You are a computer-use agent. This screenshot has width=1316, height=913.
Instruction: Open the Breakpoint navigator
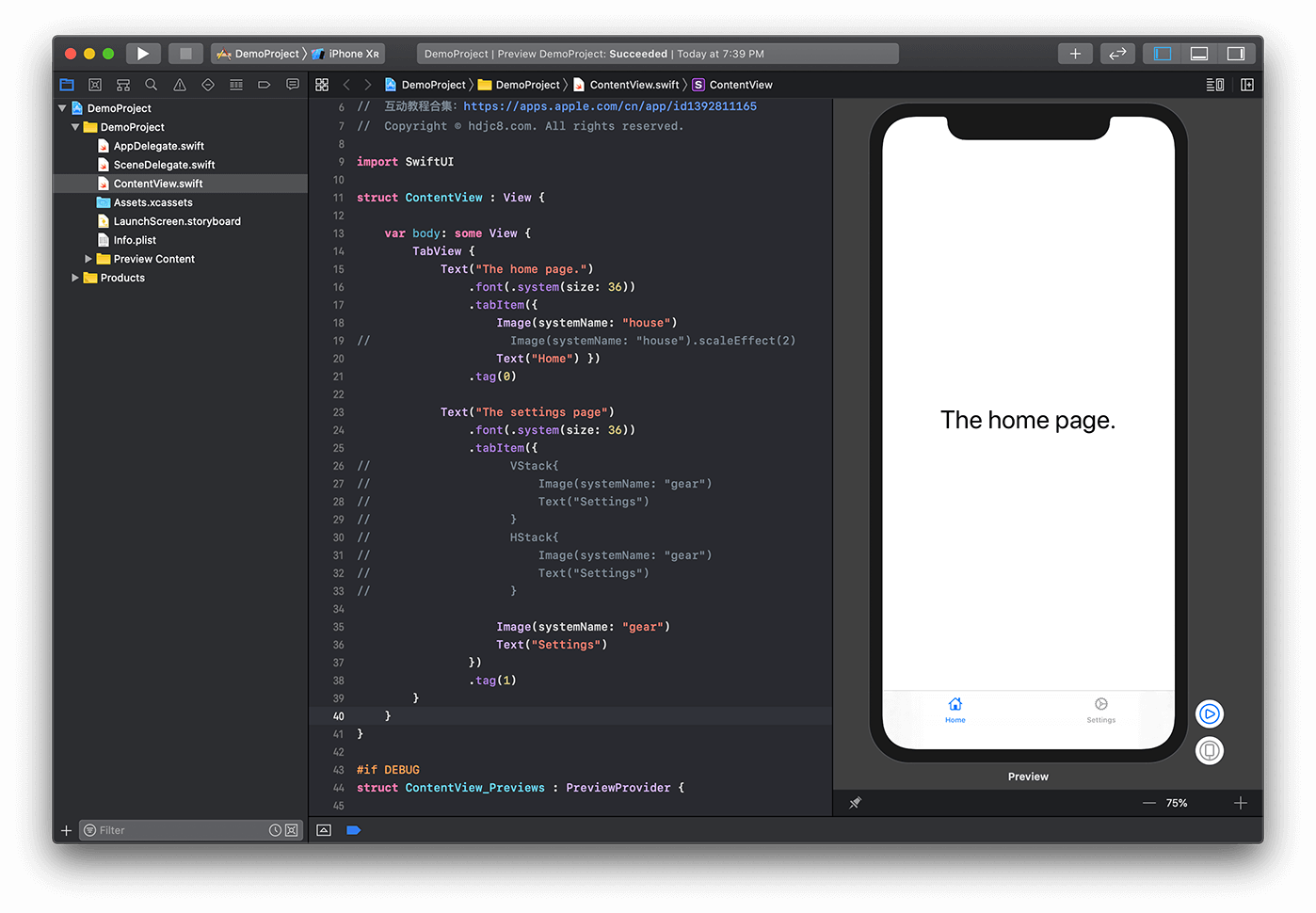[x=265, y=85]
